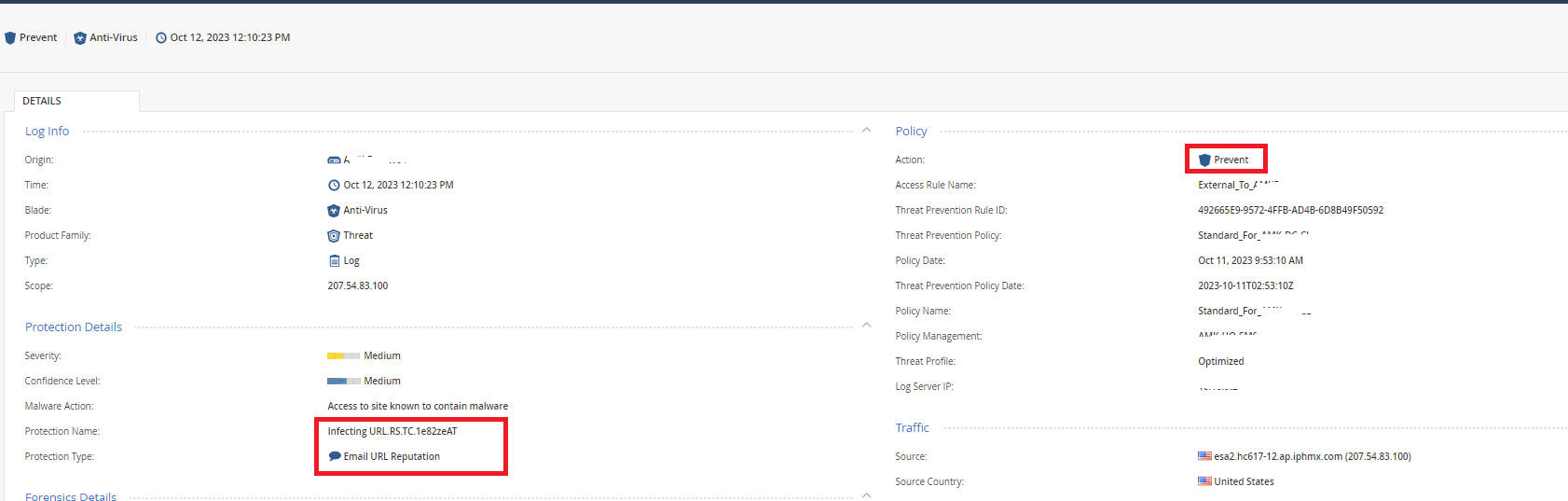The width and height of the screenshot is (1568, 501).
Task: Click the gateway icon in Origin row
Action: coord(334,160)
